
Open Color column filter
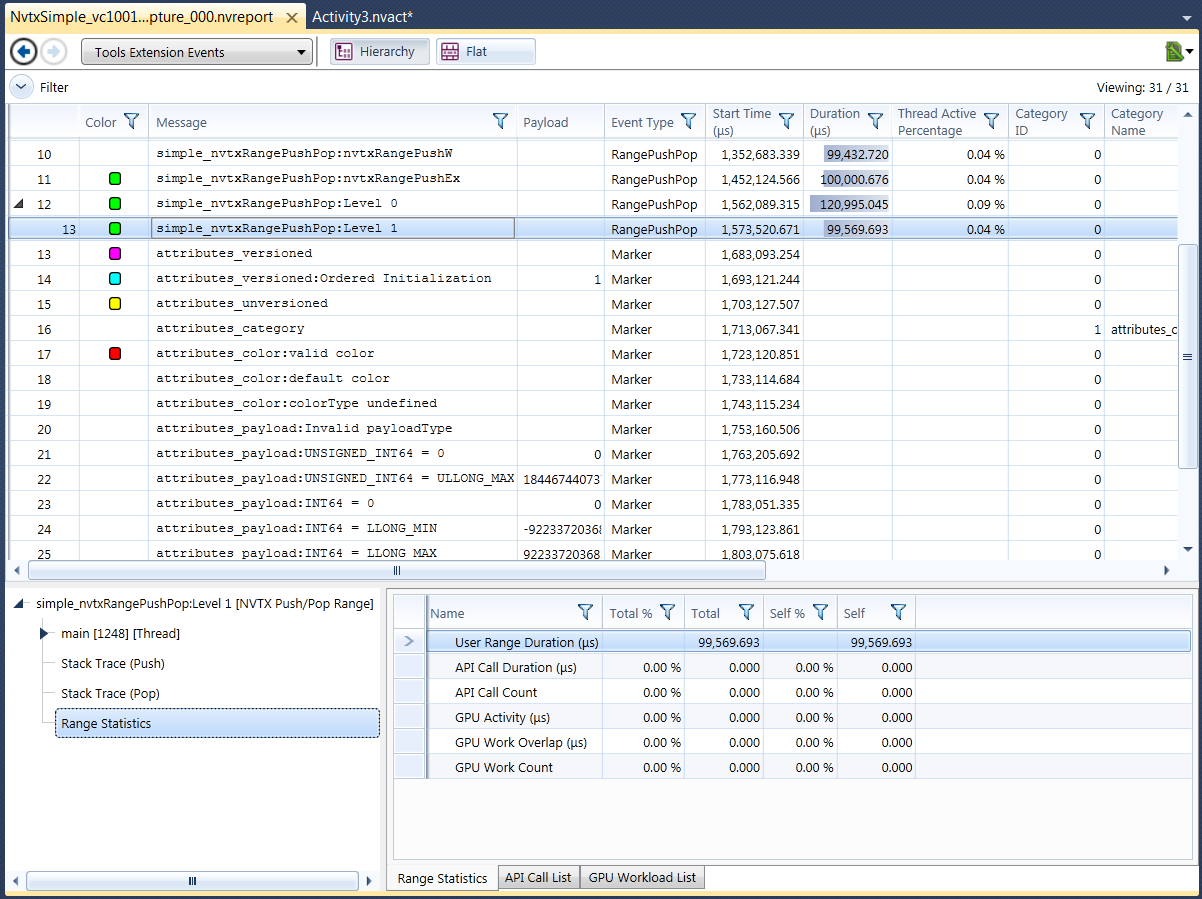(x=131, y=122)
